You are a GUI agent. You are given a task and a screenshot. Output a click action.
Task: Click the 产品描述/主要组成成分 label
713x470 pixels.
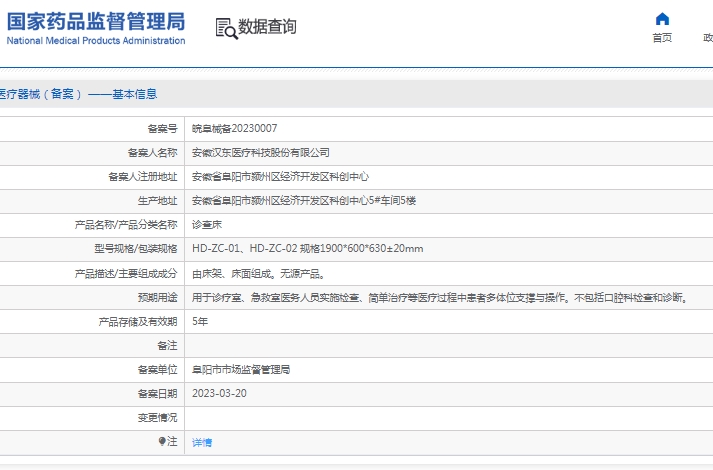pyautogui.click(x=126, y=274)
